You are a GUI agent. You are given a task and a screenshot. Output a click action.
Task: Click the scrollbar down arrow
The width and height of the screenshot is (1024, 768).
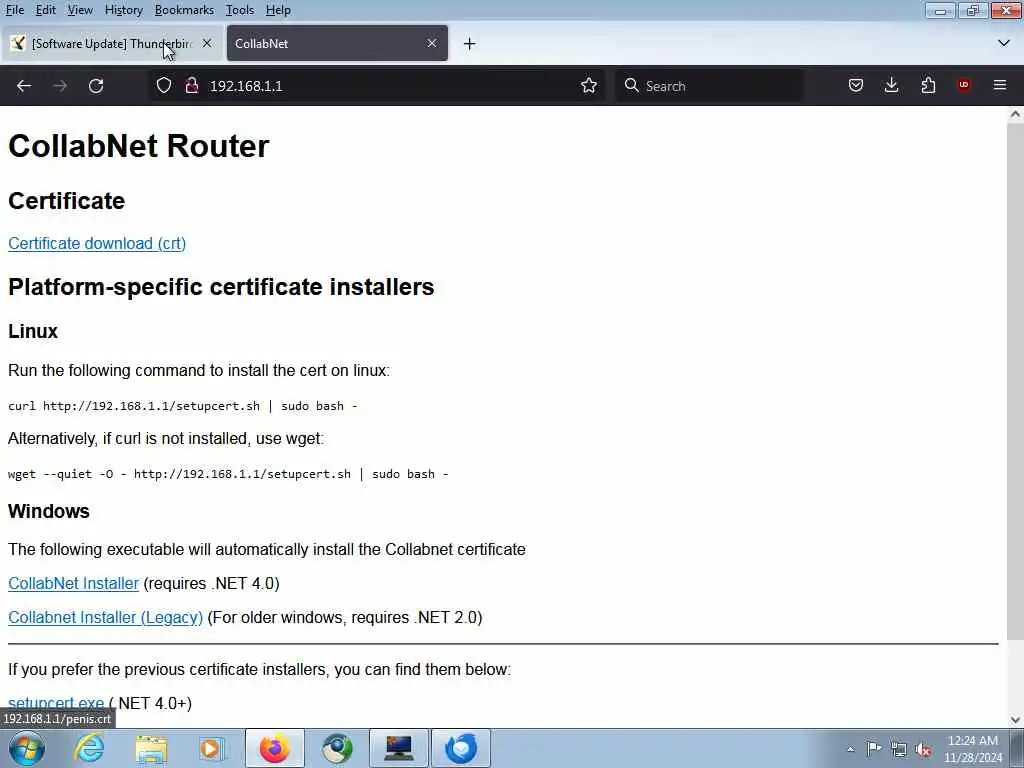[1015, 720]
